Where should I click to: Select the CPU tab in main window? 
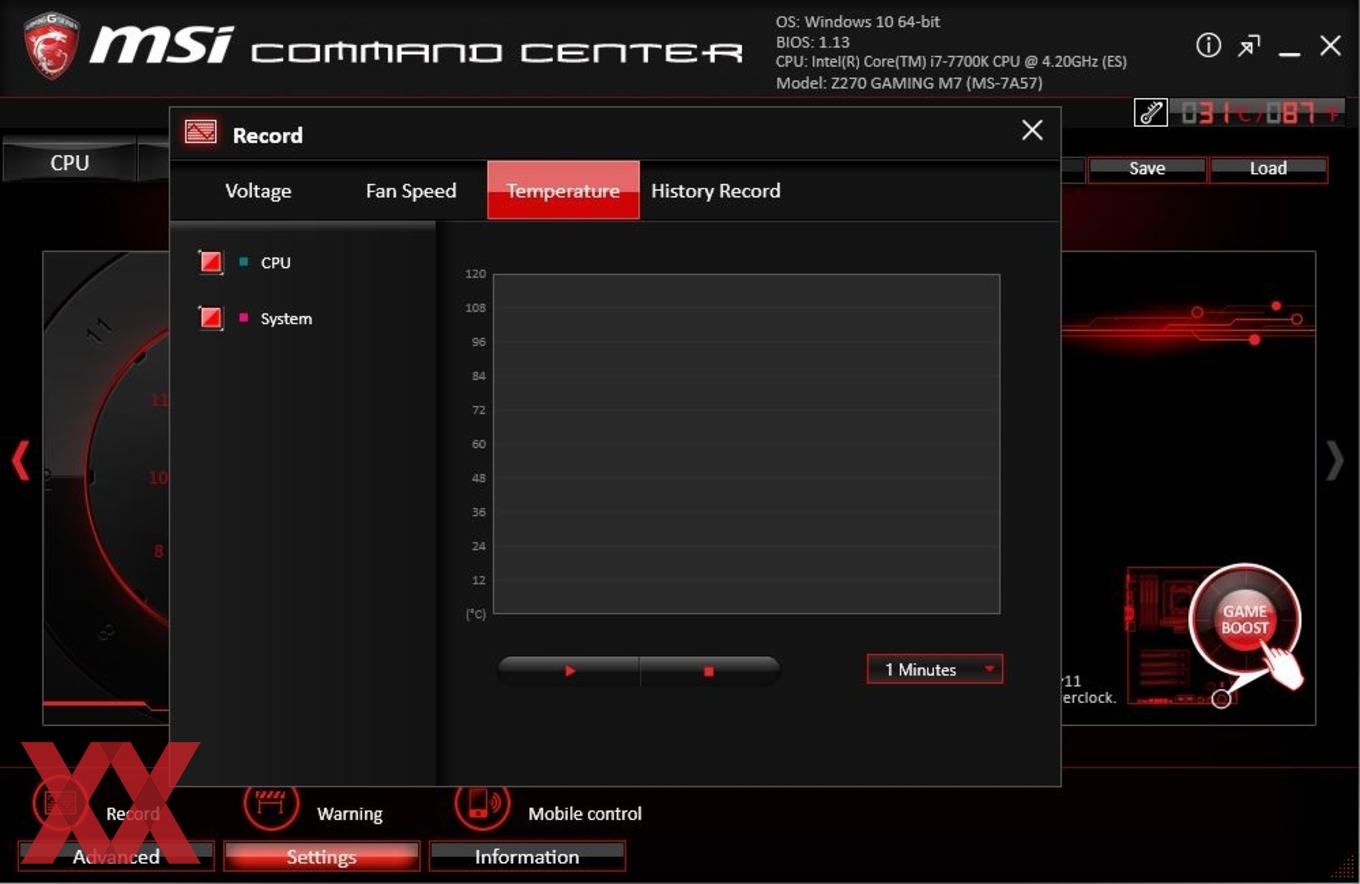pyautogui.click(x=69, y=162)
